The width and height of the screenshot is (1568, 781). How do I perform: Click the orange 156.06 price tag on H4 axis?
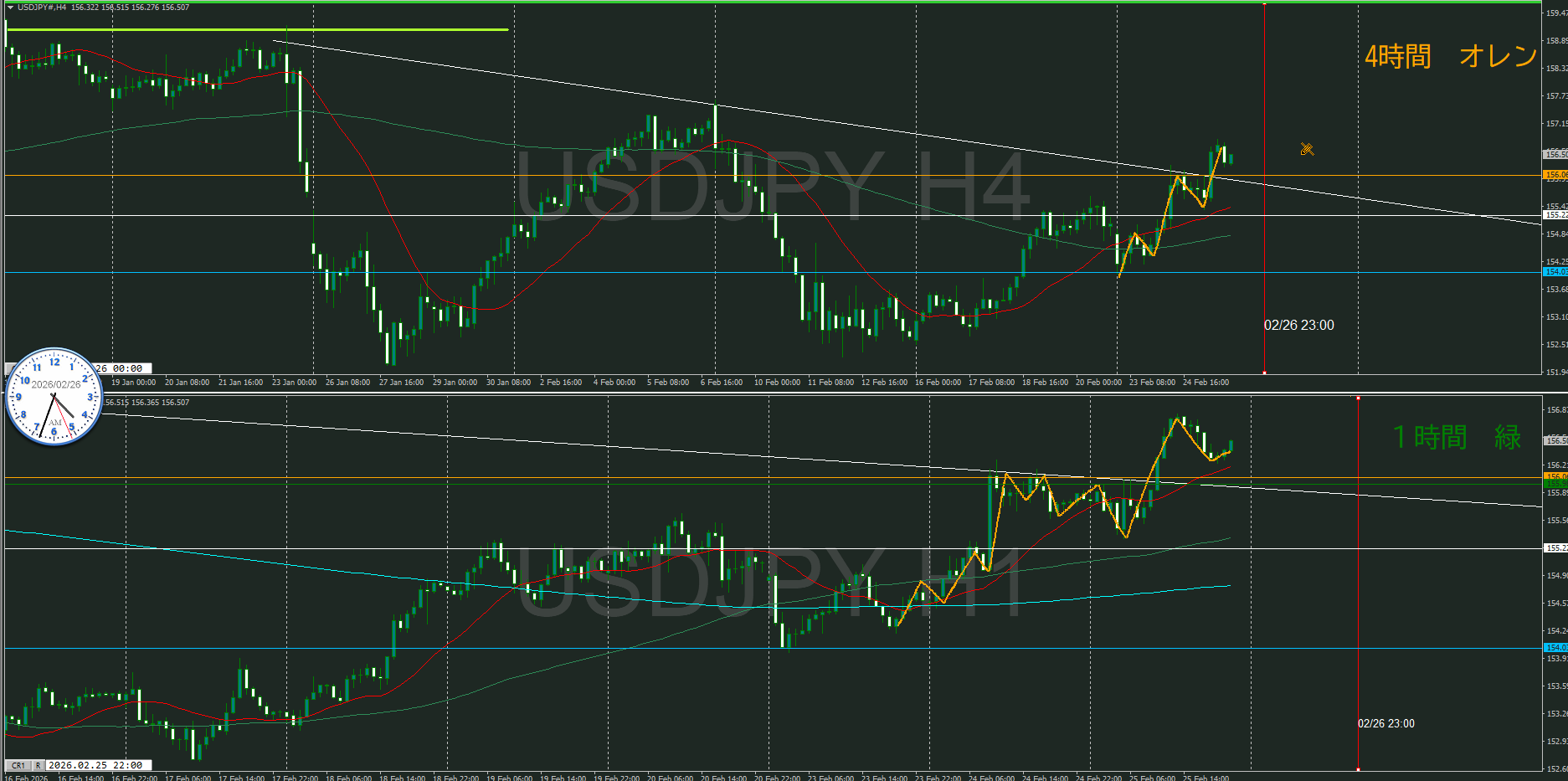coord(1555,175)
